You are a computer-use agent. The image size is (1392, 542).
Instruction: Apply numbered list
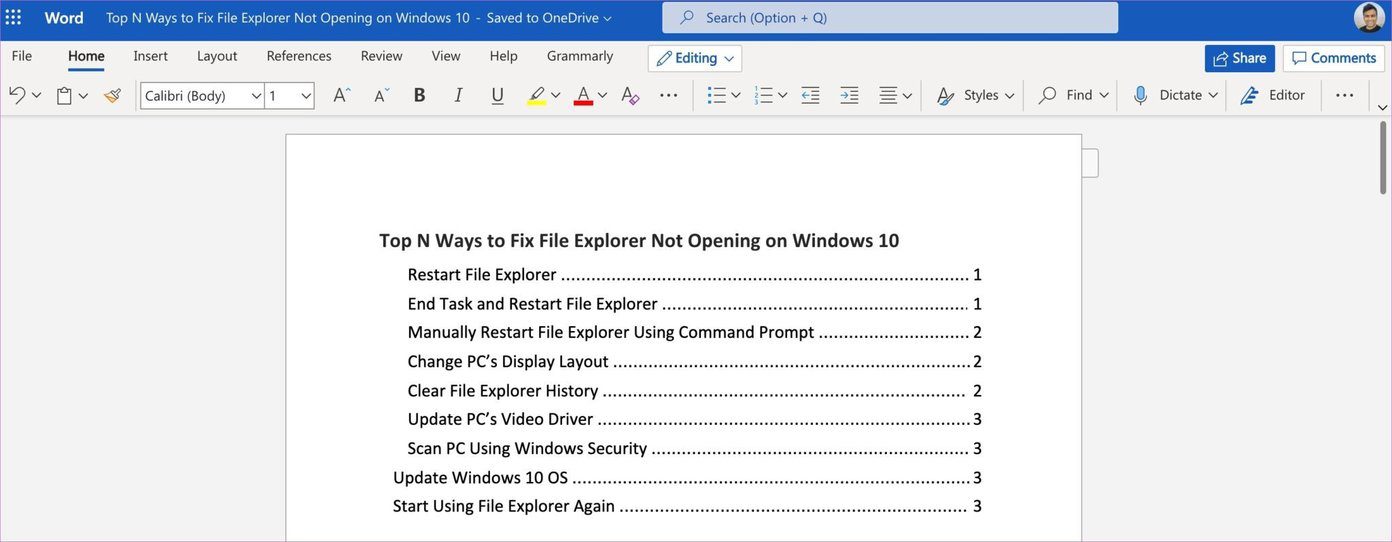coord(764,95)
